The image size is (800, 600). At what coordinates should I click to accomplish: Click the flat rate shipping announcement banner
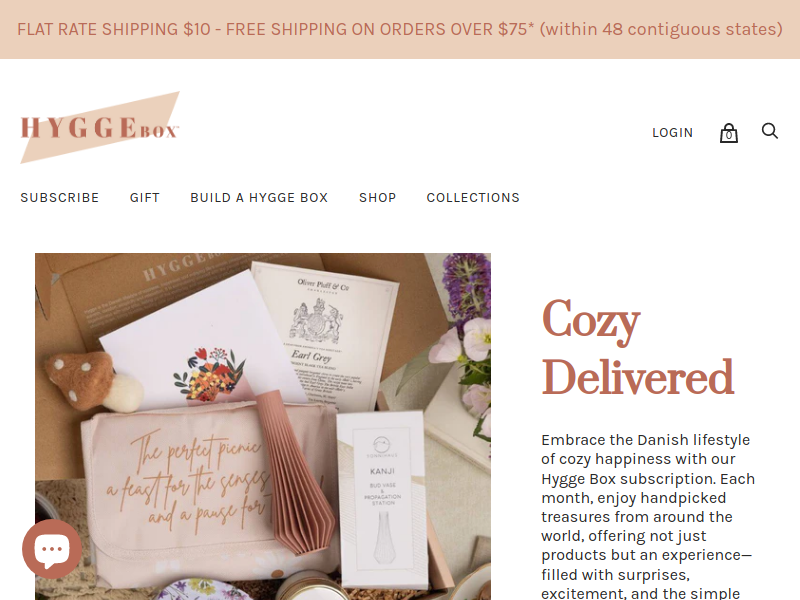coord(400,29)
